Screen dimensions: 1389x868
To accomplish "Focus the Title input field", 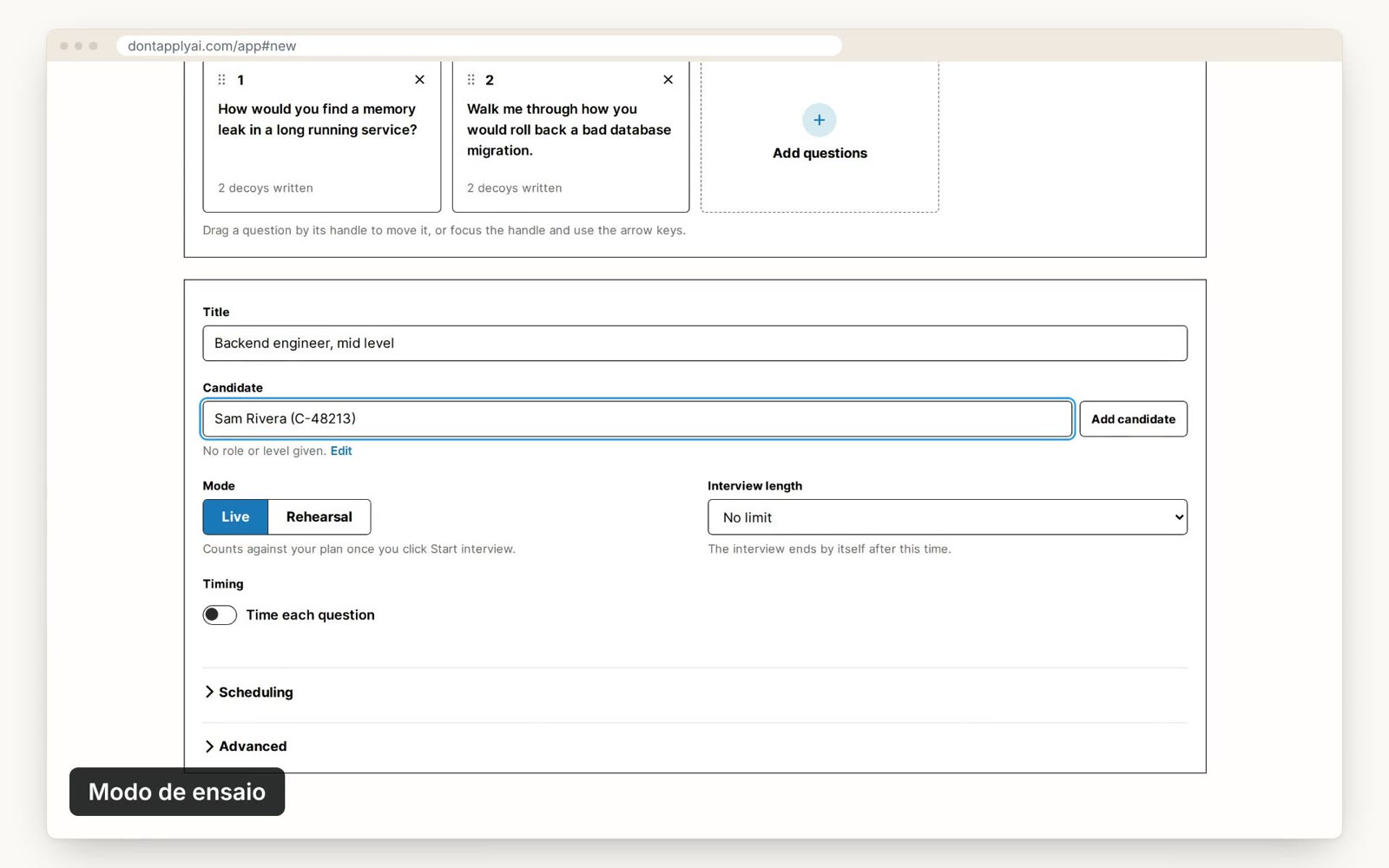I will click(x=694, y=343).
